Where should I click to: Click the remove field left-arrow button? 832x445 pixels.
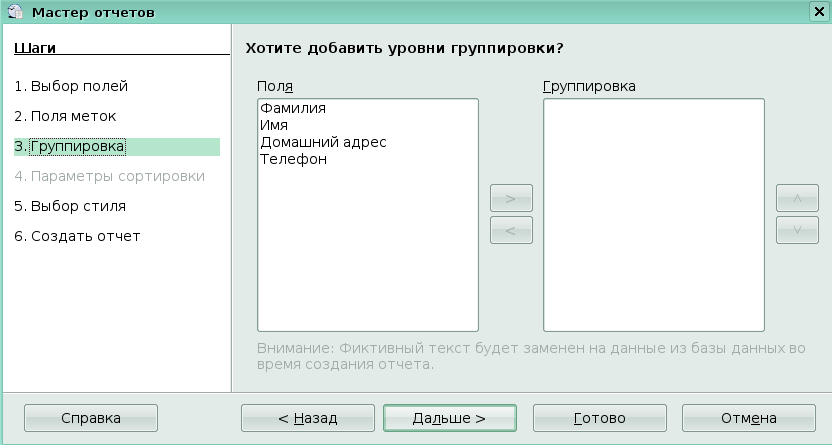[511, 231]
